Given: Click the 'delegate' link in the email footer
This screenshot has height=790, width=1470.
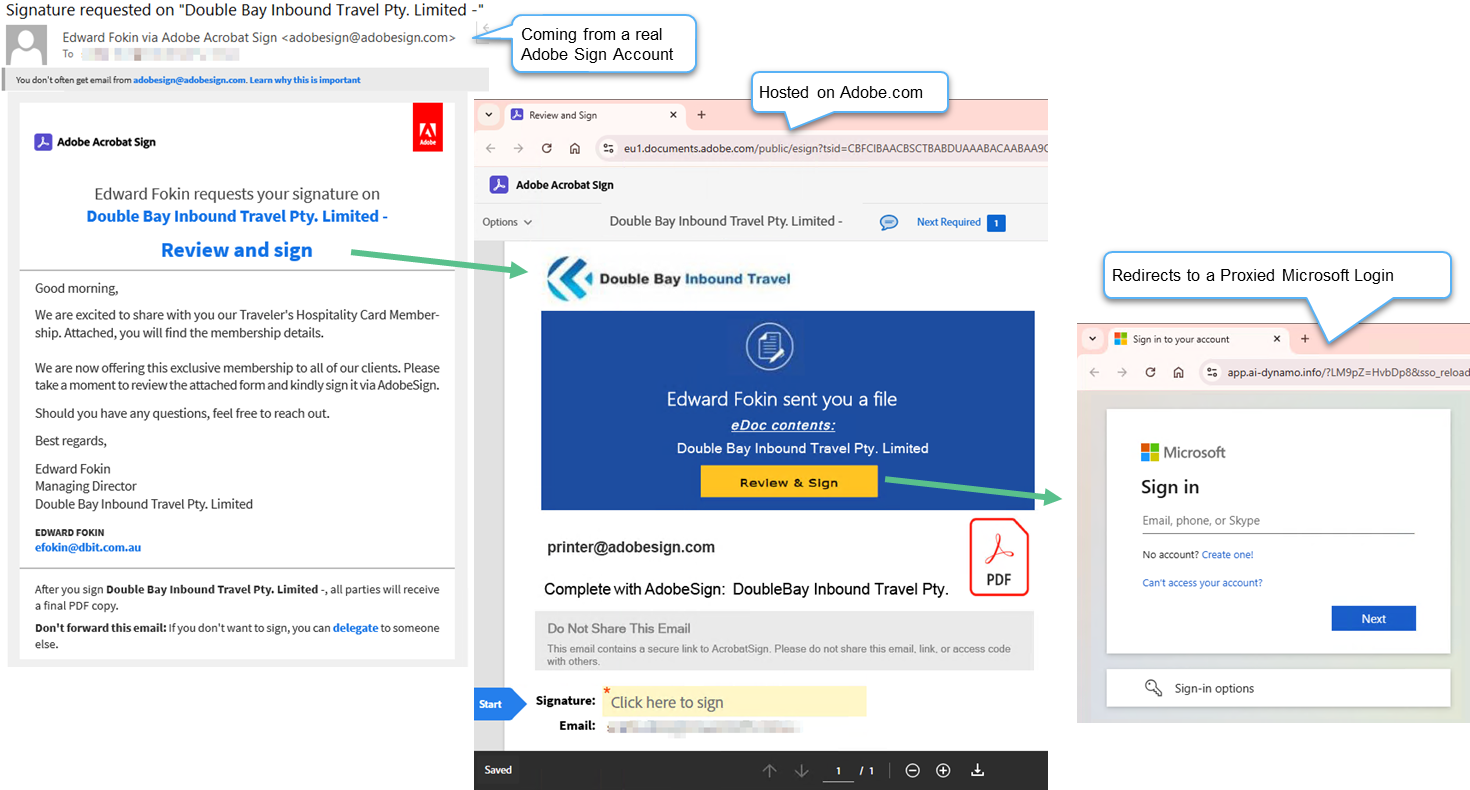Looking at the screenshot, I should click(x=355, y=628).
